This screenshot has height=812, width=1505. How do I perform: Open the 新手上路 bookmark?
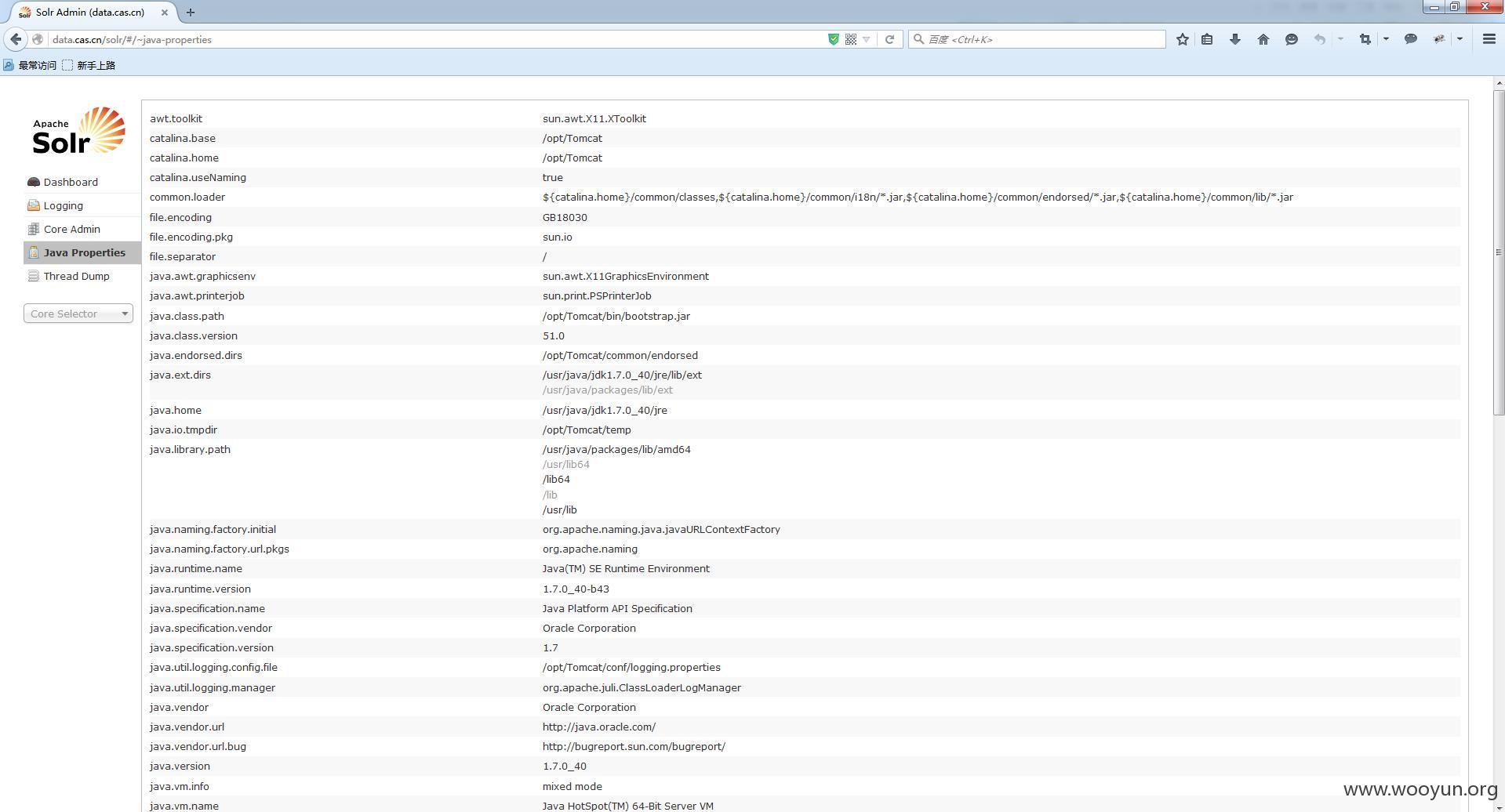(x=89, y=66)
